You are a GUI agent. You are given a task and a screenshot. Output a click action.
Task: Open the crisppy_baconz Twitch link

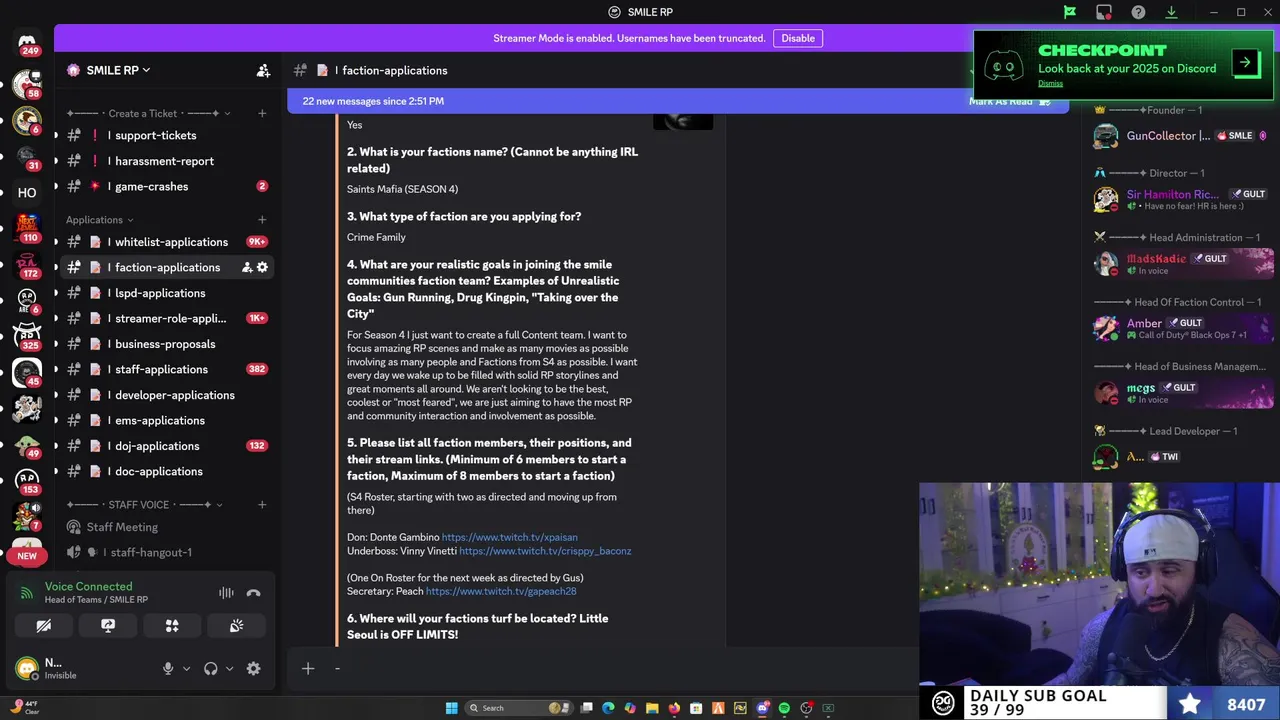(x=545, y=551)
